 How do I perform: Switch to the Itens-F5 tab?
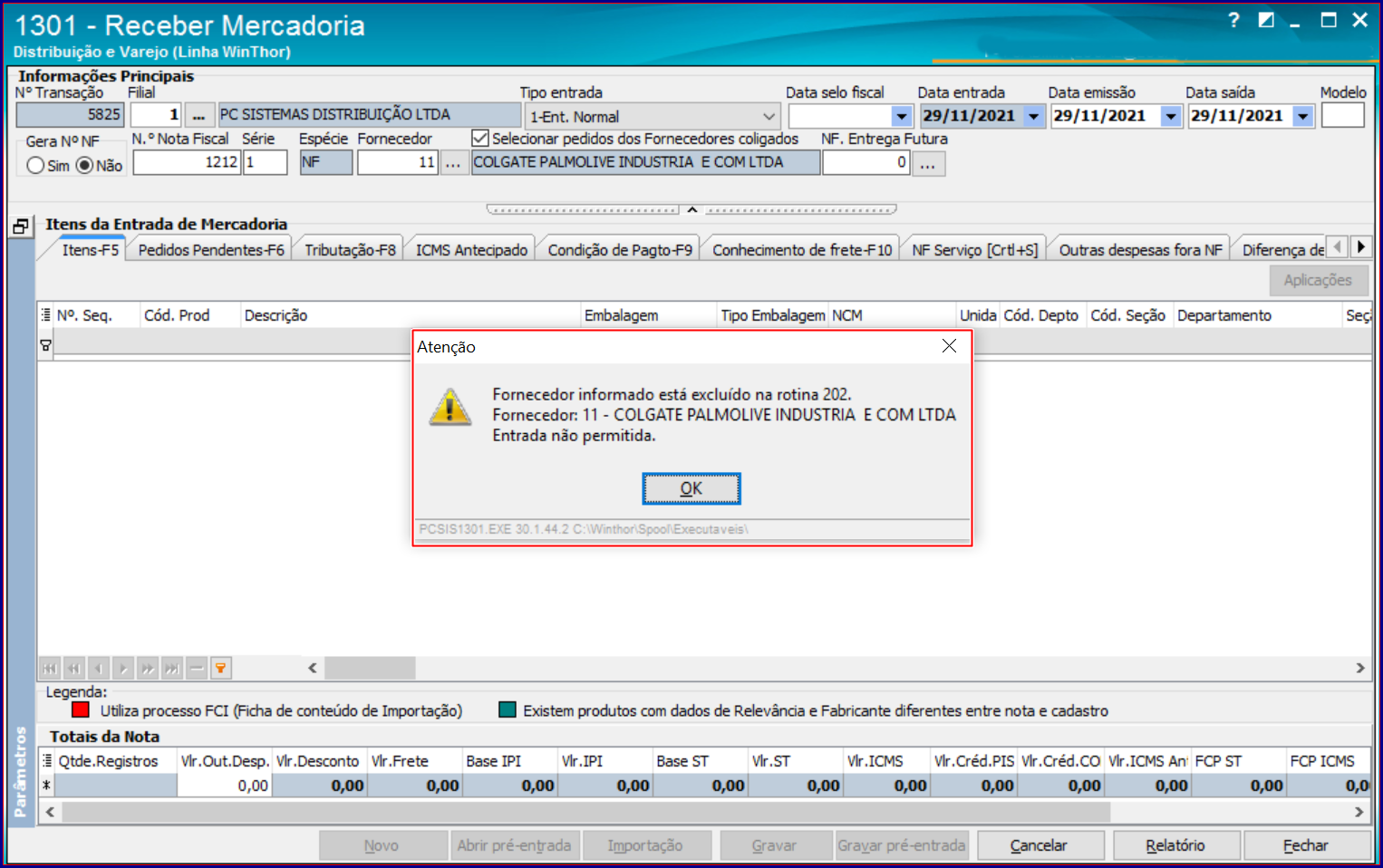pyautogui.click(x=90, y=250)
